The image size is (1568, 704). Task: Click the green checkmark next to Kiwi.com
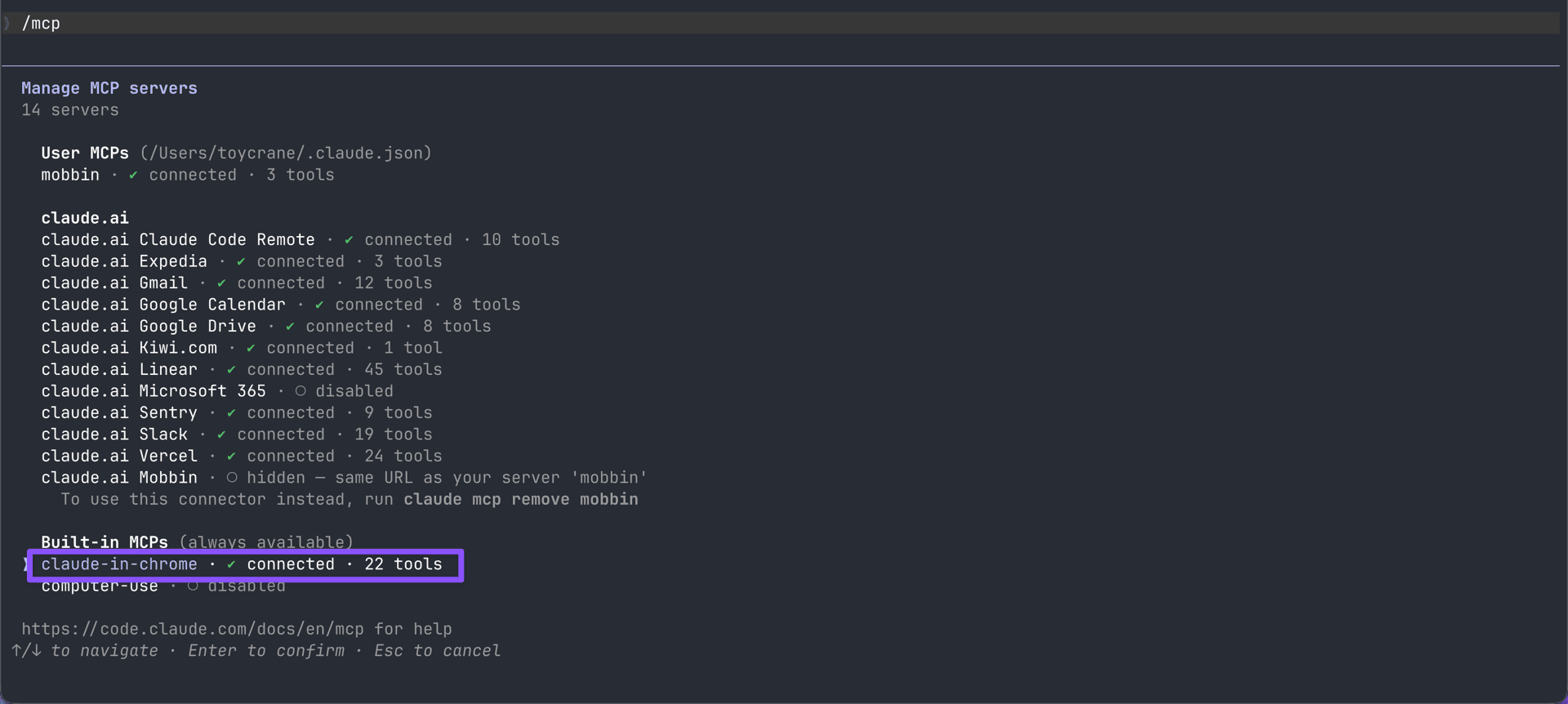[x=251, y=348]
